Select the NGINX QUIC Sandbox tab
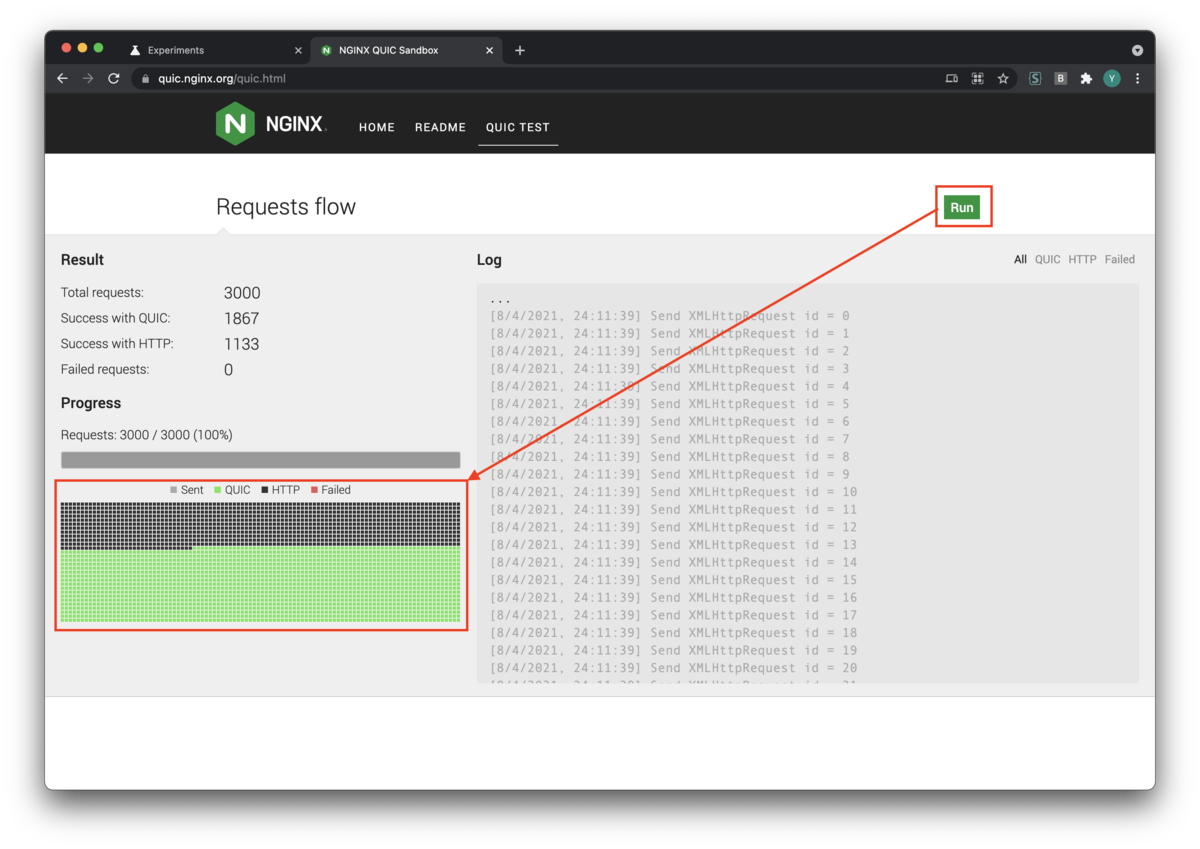This screenshot has width=1200, height=849. pos(405,50)
